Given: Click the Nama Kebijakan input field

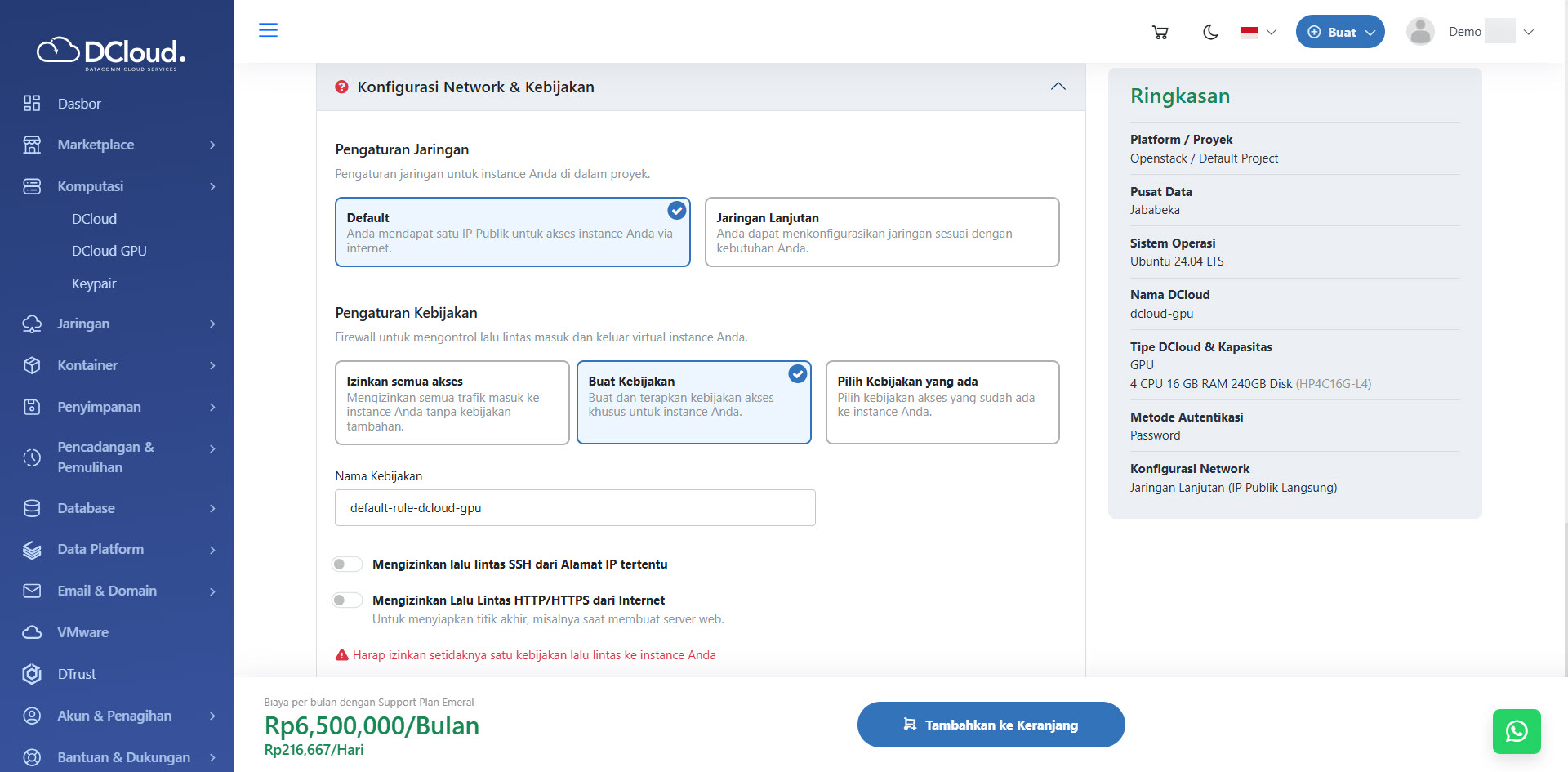Looking at the screenshot, I should coord(575,507).
